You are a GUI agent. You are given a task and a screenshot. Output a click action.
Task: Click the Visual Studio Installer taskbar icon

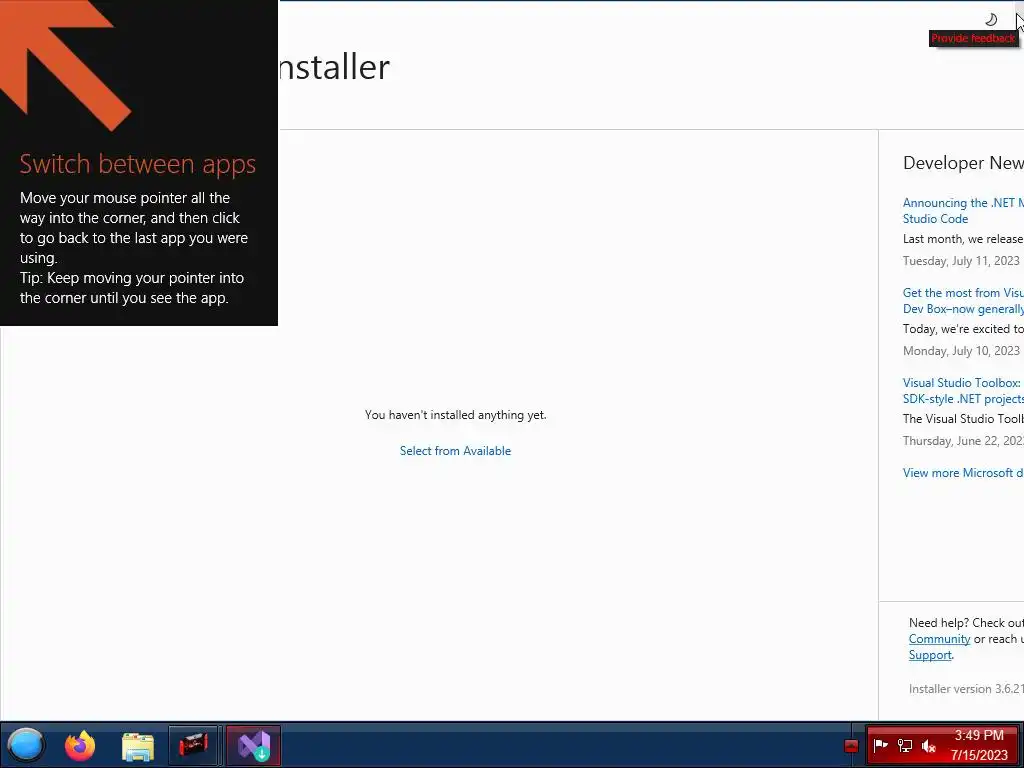point(253,745)
